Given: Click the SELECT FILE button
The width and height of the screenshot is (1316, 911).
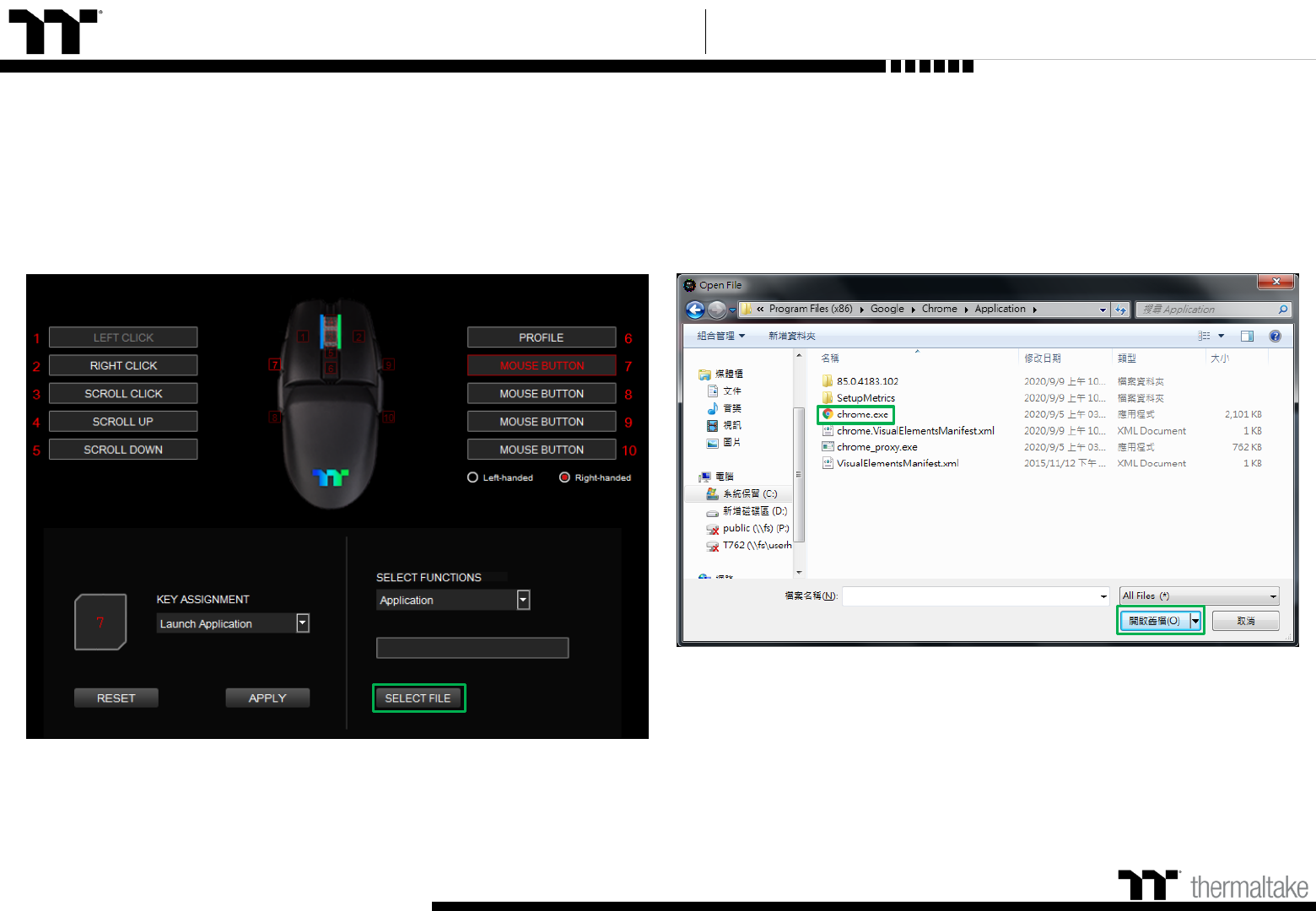Looking at the screenshot, I should pos(418,698).
